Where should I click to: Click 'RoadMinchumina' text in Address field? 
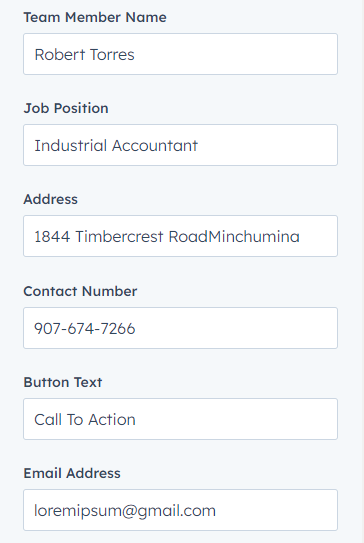(234, 237)
